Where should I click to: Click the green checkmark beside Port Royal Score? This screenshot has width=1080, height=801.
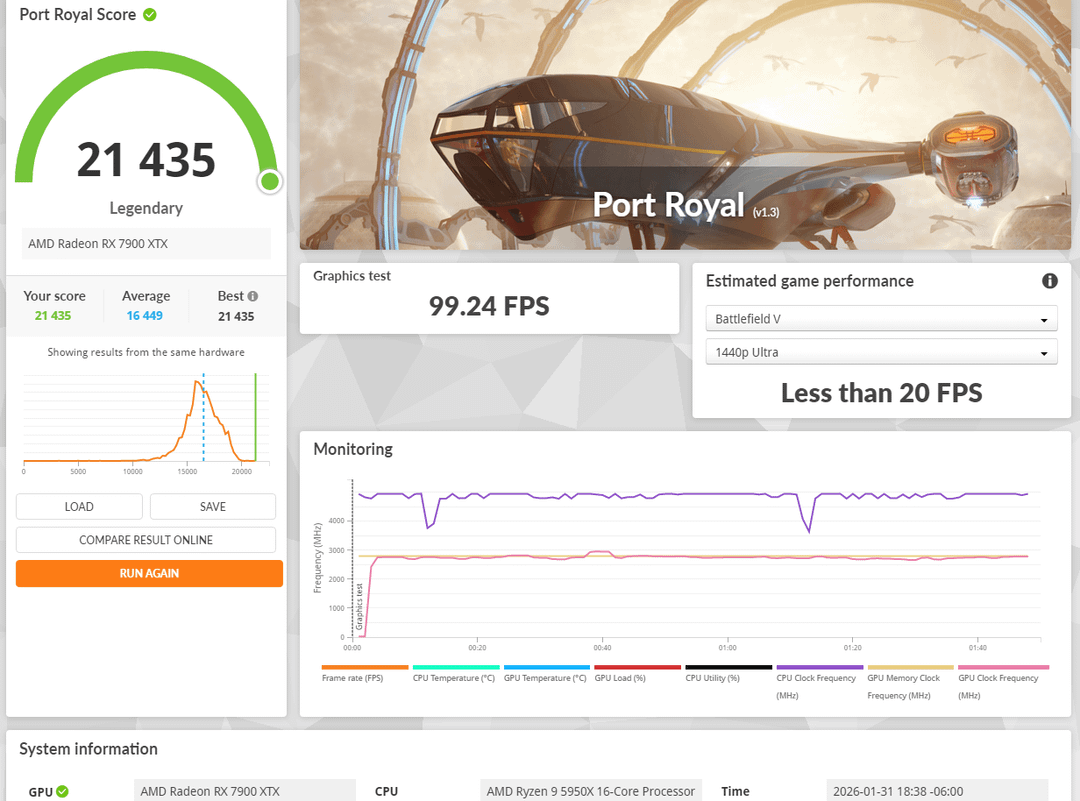(150, 15)
